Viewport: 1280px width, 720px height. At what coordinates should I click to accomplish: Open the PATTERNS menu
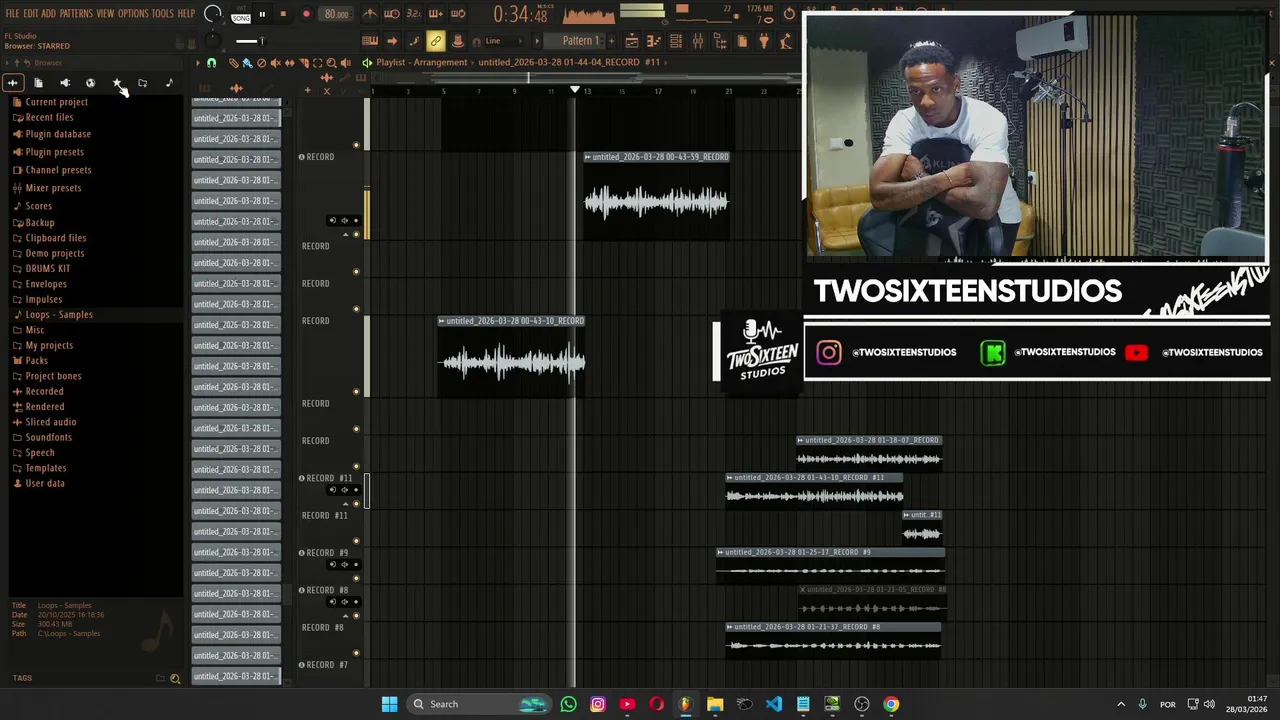click(x=76, y=14)
